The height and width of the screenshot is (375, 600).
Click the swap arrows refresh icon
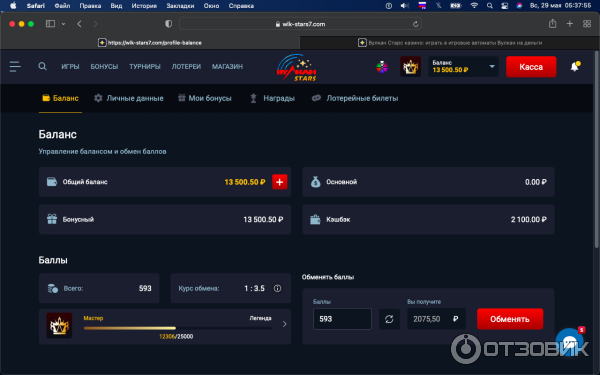tap(389, 319)
